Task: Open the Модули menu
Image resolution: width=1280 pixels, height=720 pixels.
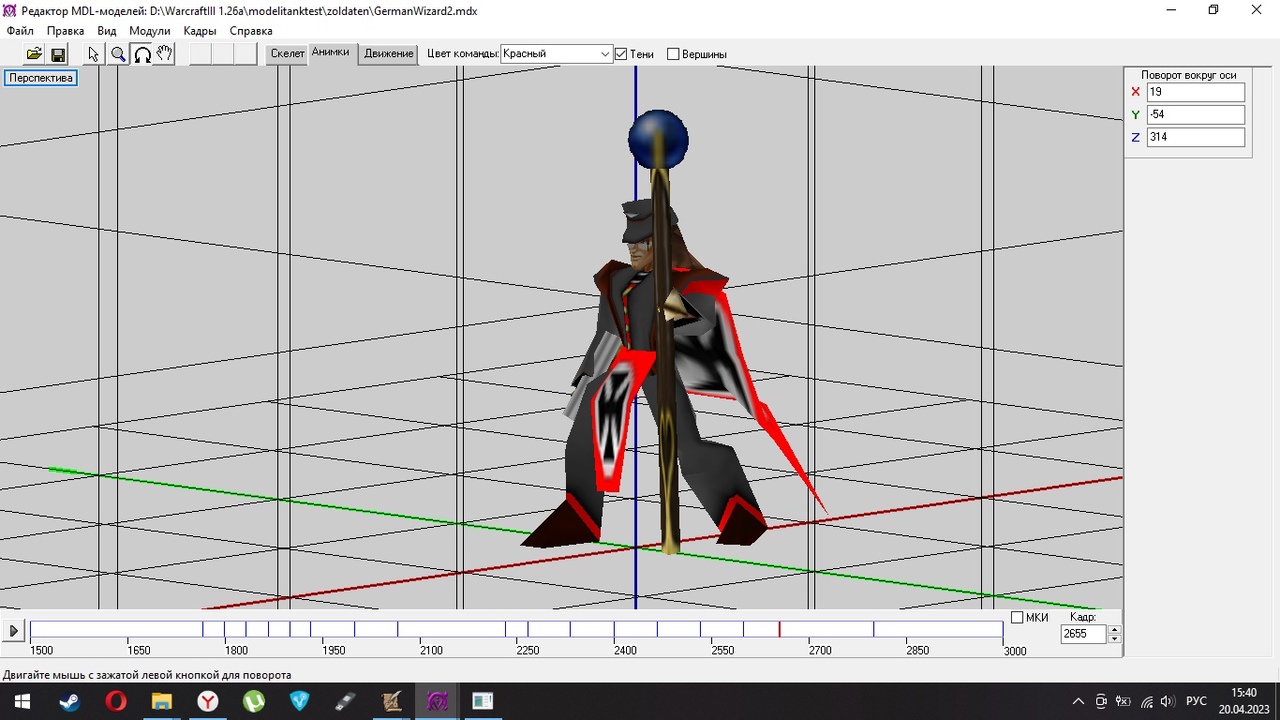Action: pyautogui.click(x=149, y=31)
